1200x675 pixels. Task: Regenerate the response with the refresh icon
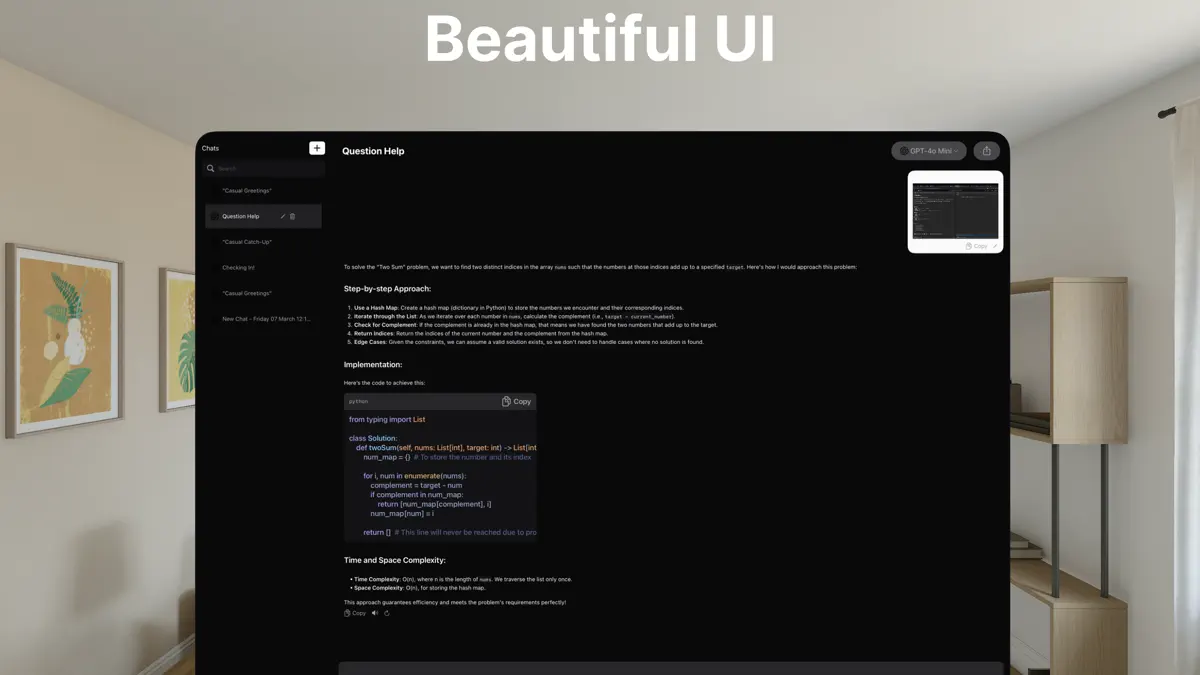[x=387, y=613]
